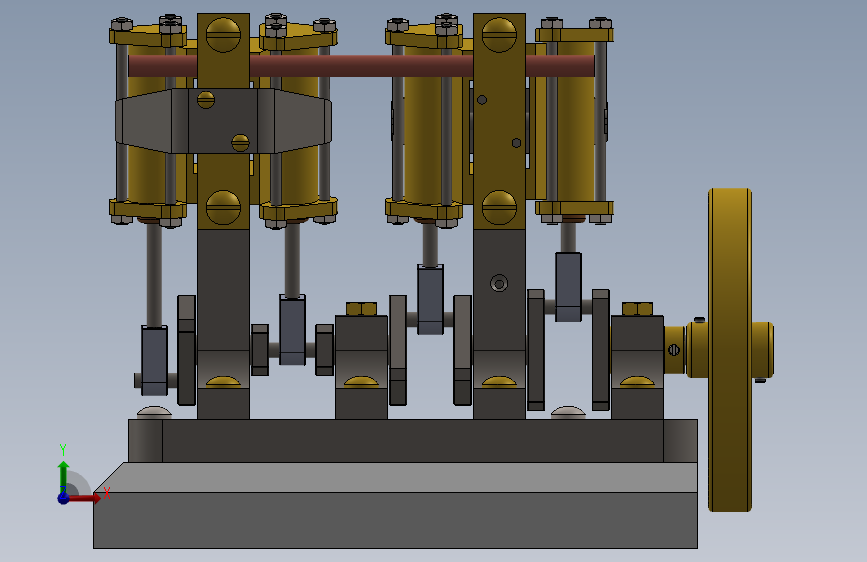867x562 pixels.
Task: Select the brass shaft collar beside the flywheel
Action: (x=675, y=350)
